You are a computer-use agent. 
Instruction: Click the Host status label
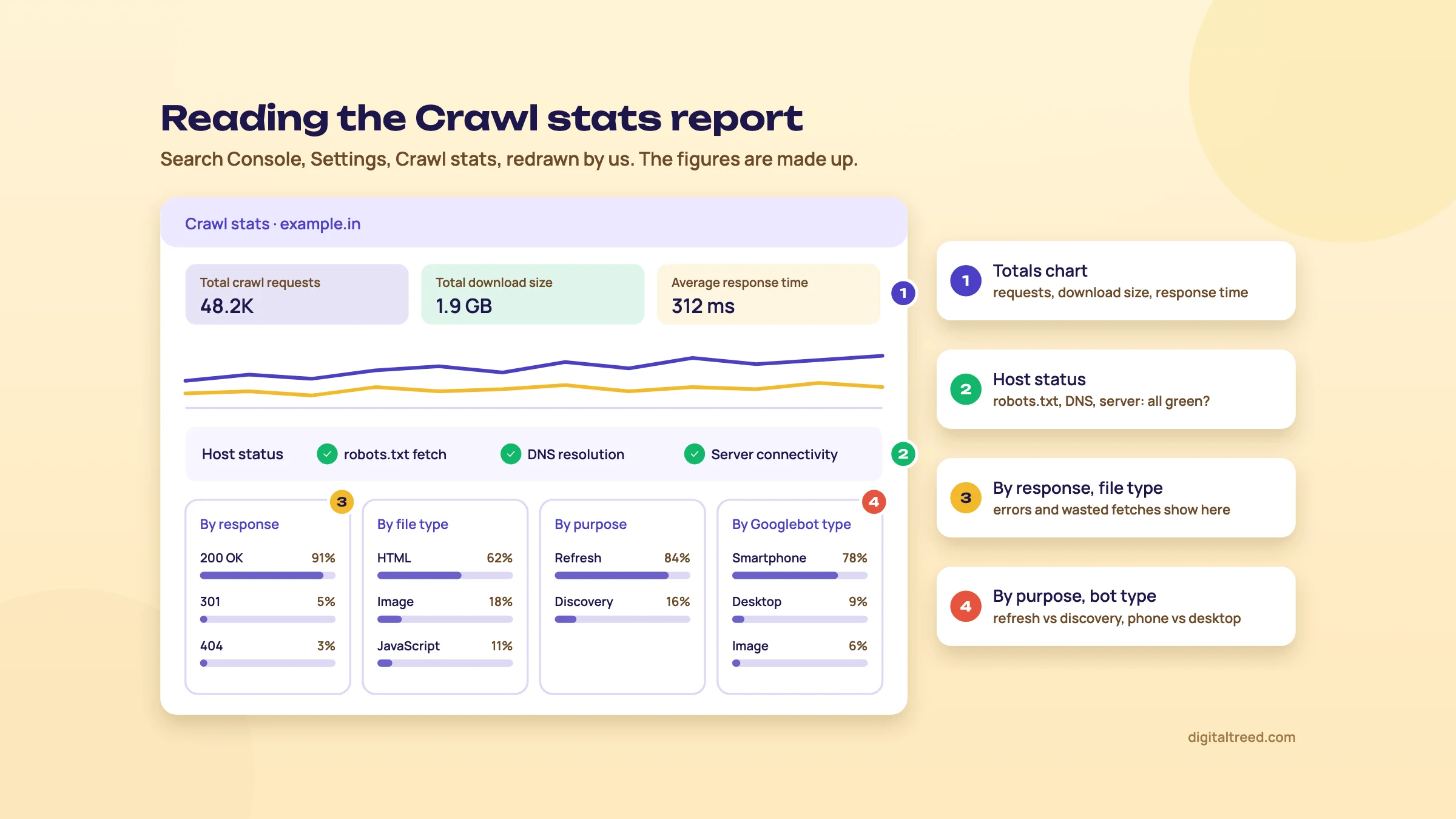tap(242, 454)
